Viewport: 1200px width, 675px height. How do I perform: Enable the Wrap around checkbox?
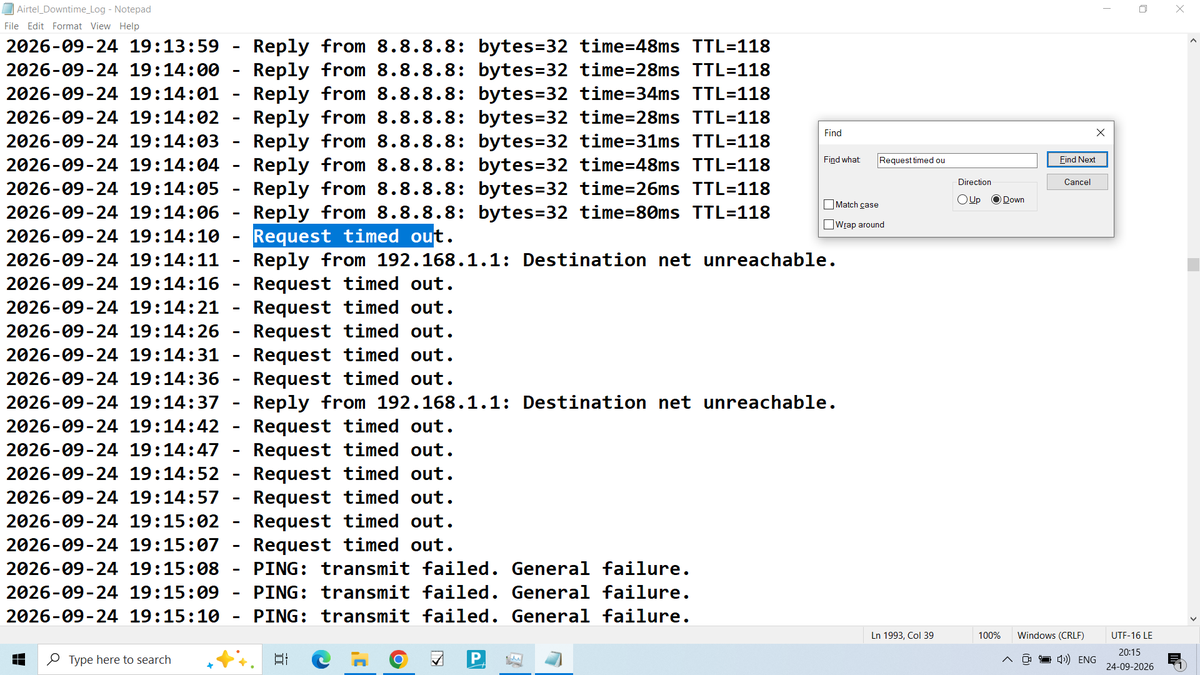click(x=828, y=224)
